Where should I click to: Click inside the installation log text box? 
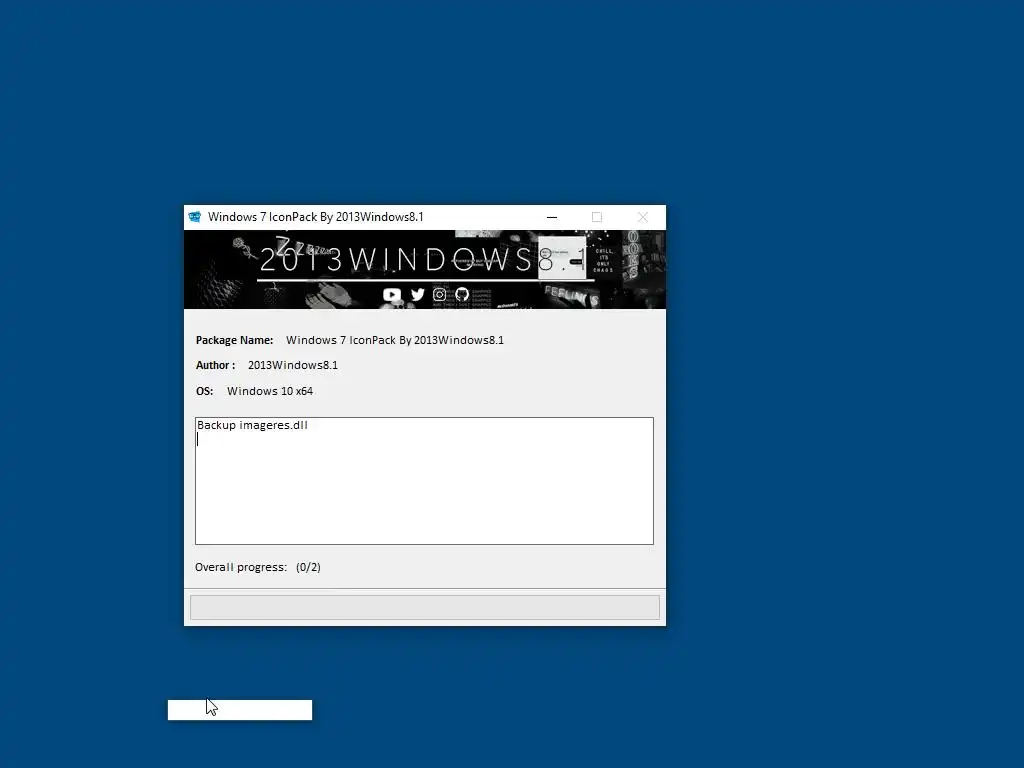click(424, 481)
